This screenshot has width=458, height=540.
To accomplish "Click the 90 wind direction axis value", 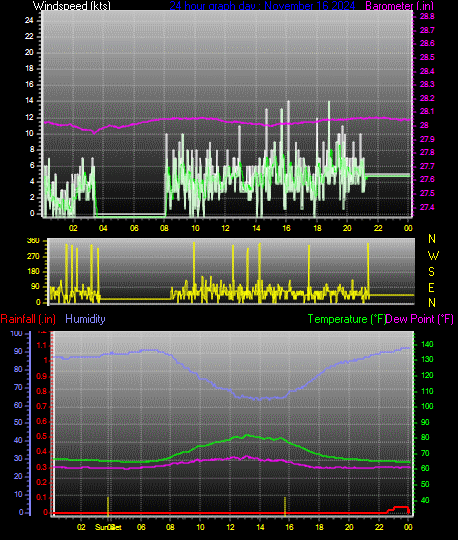I will [35, 287].
